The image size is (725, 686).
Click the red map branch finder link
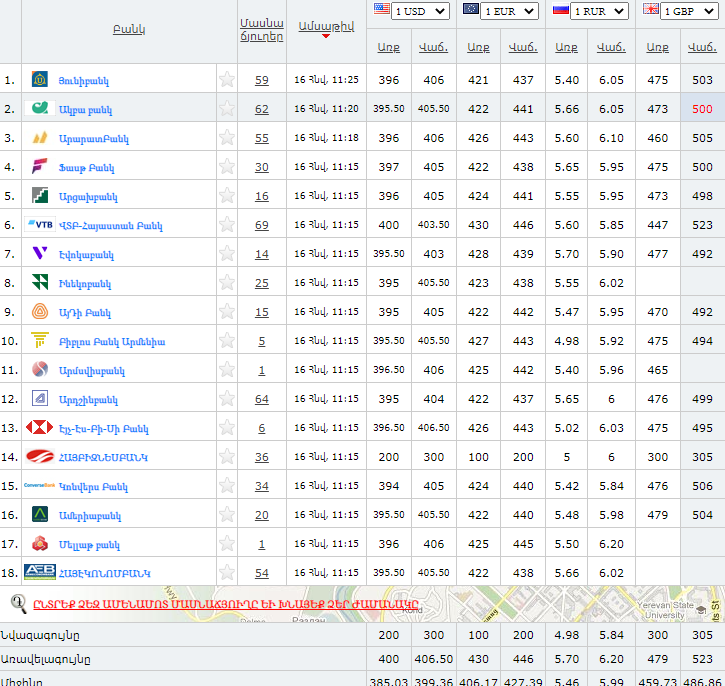click(226, 604)
